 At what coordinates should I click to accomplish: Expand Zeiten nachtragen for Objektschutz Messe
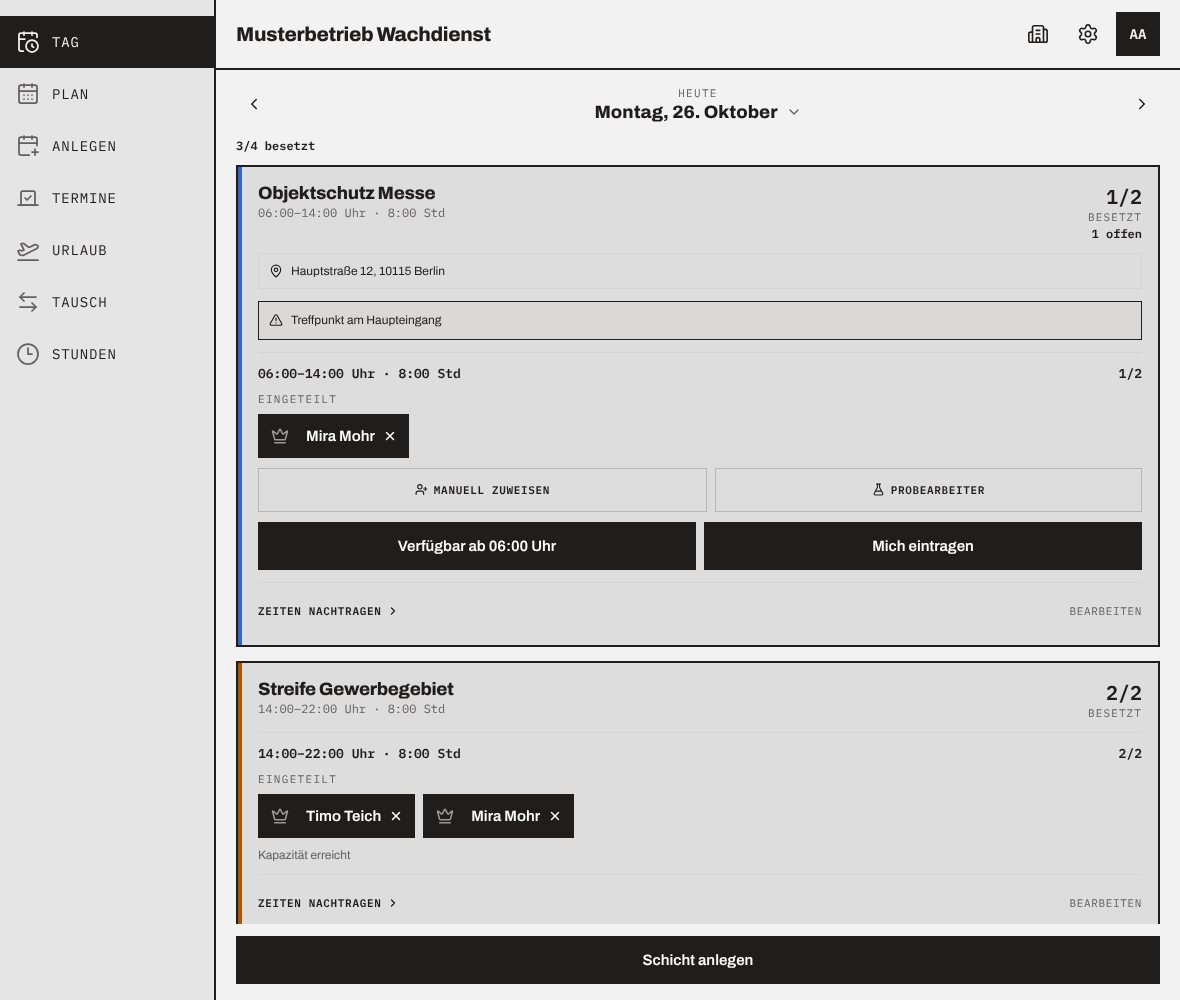[327, 611]
